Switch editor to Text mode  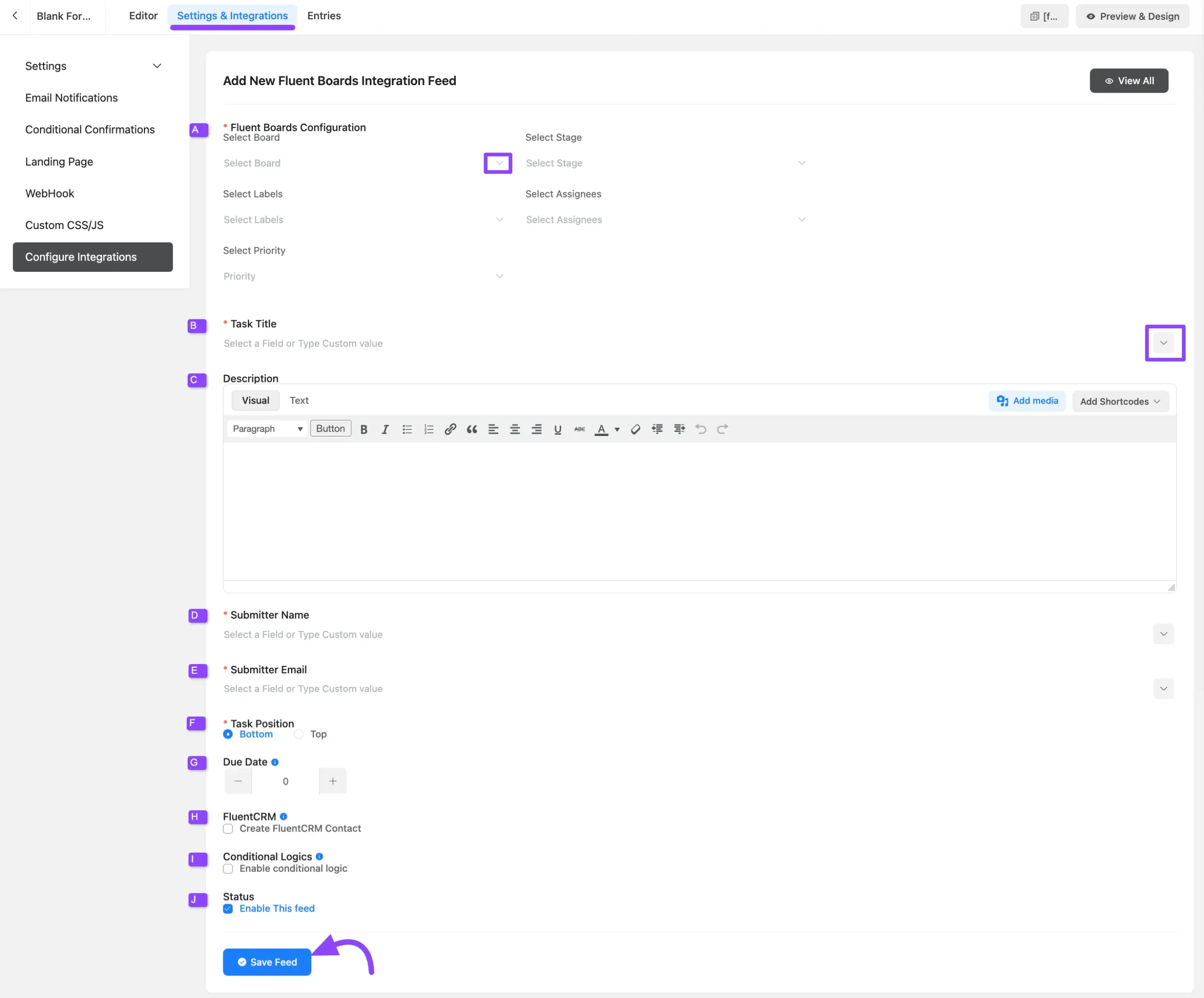click(x=299, y=401)
